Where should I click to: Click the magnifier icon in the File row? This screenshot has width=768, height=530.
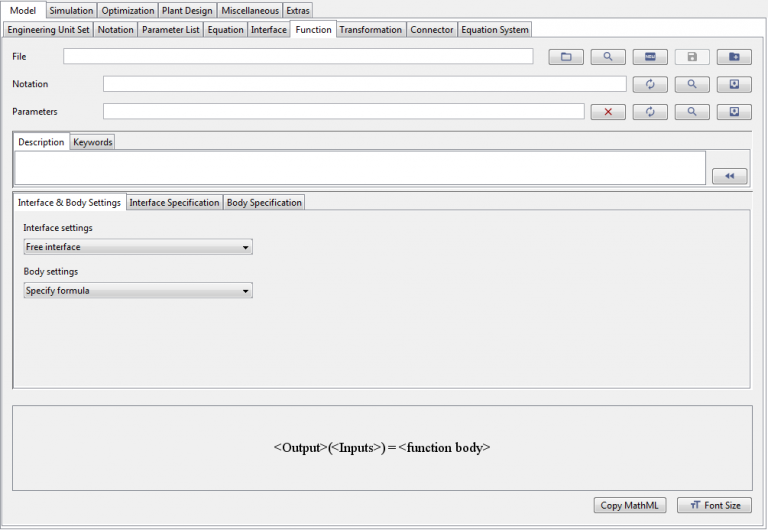[608, 57]
